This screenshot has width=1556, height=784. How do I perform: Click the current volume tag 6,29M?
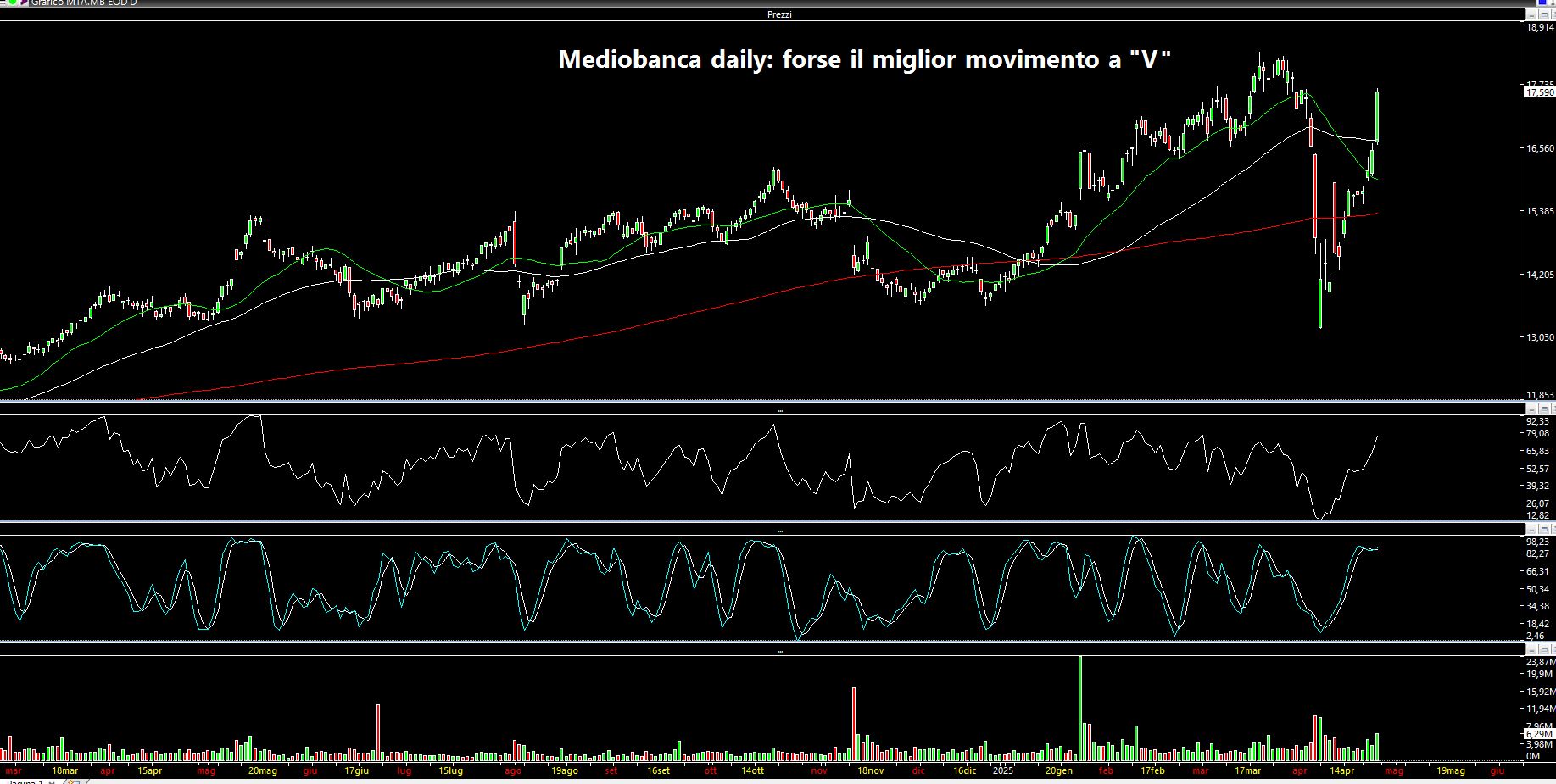(1539, 734)
